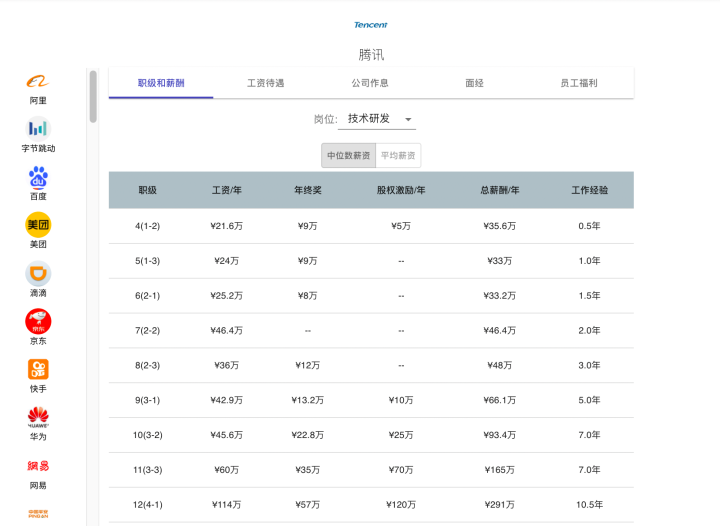Screen dimensions: 720x526
Task: Click the 4(1-2) level cell
Action: tap(147, 226)
